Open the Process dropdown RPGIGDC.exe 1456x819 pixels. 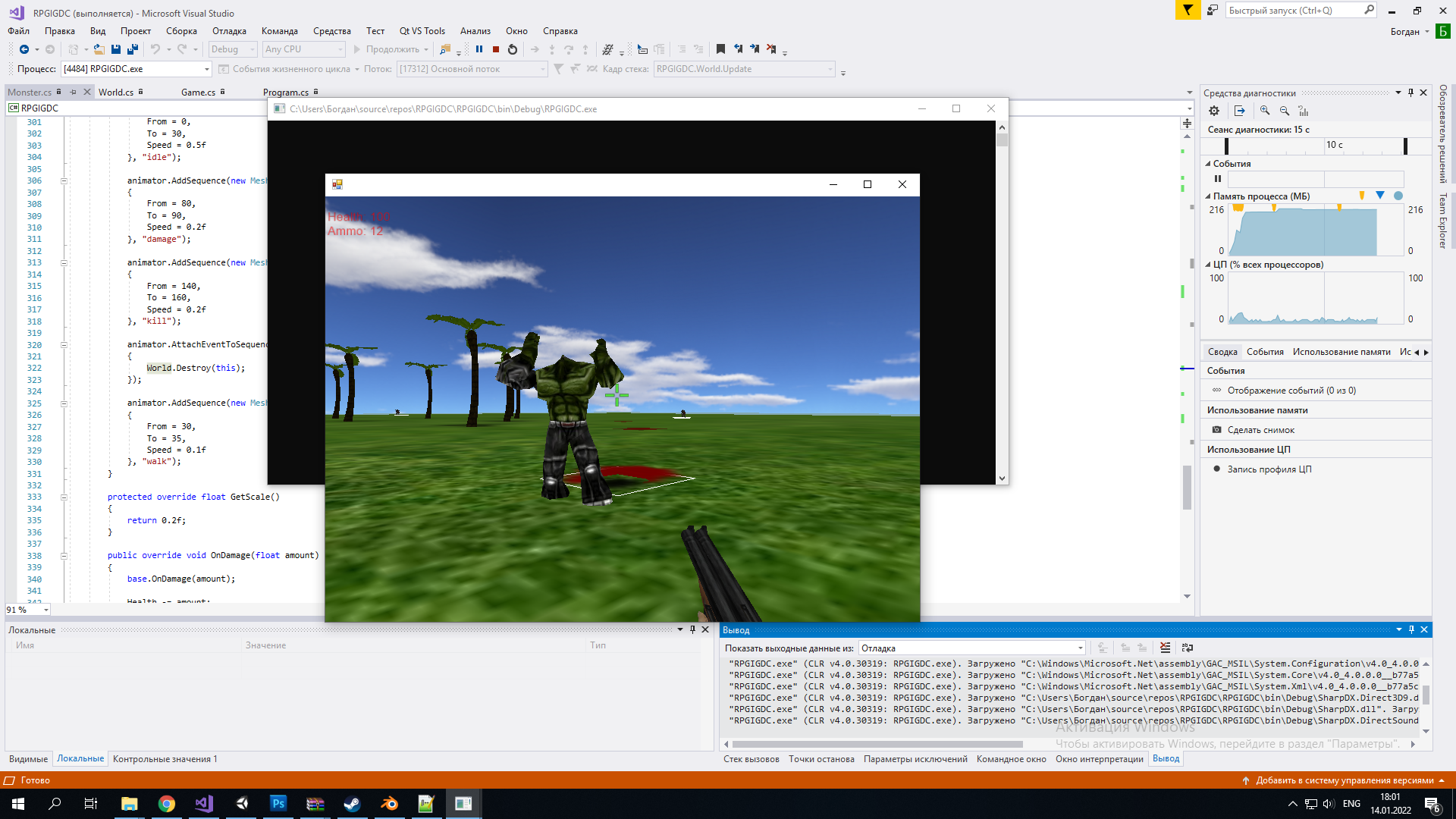point(206,69)
